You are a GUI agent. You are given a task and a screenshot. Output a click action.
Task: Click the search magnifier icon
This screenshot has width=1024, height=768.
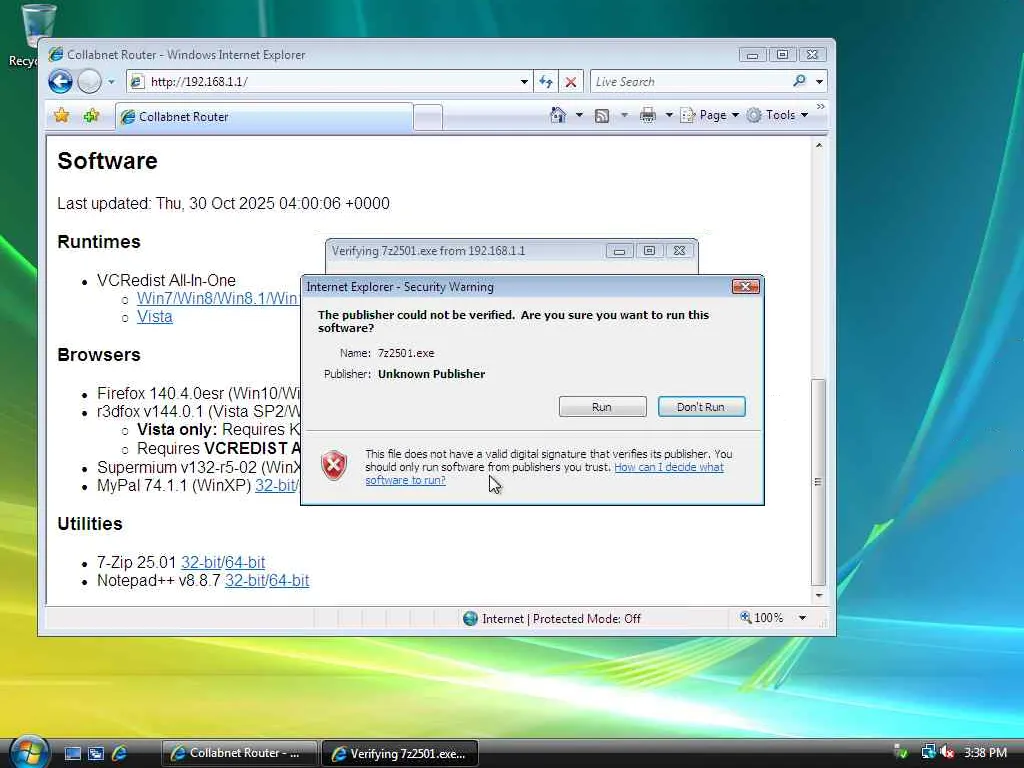pyautogui.click(x=799, y=81)
